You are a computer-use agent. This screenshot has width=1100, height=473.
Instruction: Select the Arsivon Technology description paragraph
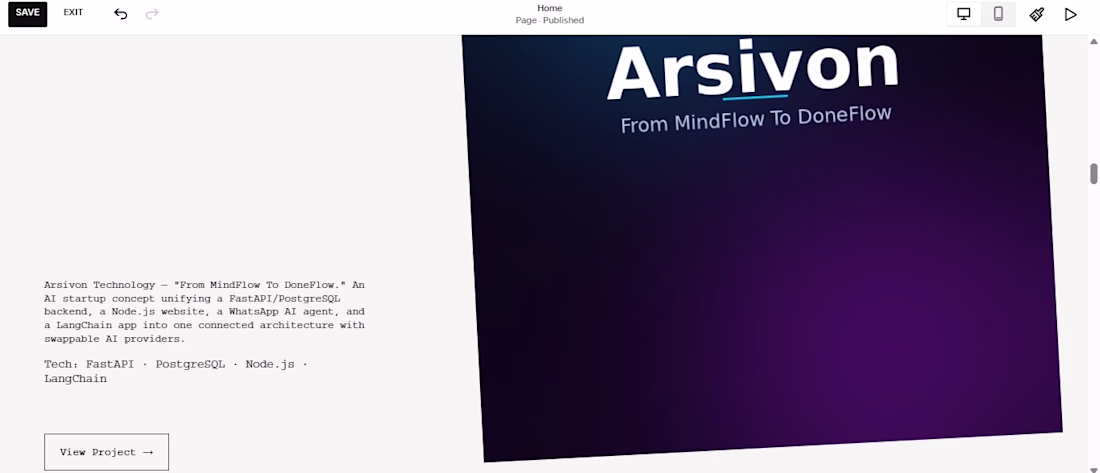pyautogui.click(x=204, y=312)
